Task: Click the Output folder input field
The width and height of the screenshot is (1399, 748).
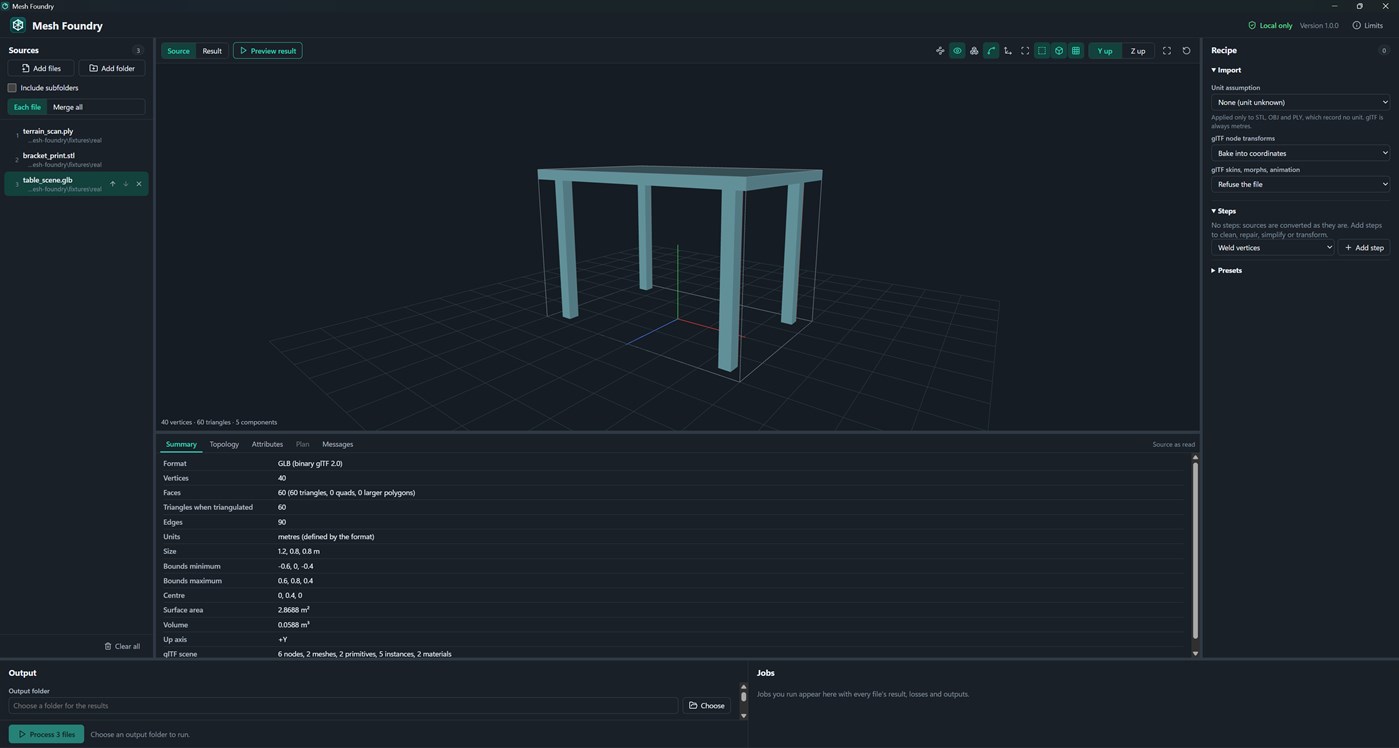Action: 343,705
